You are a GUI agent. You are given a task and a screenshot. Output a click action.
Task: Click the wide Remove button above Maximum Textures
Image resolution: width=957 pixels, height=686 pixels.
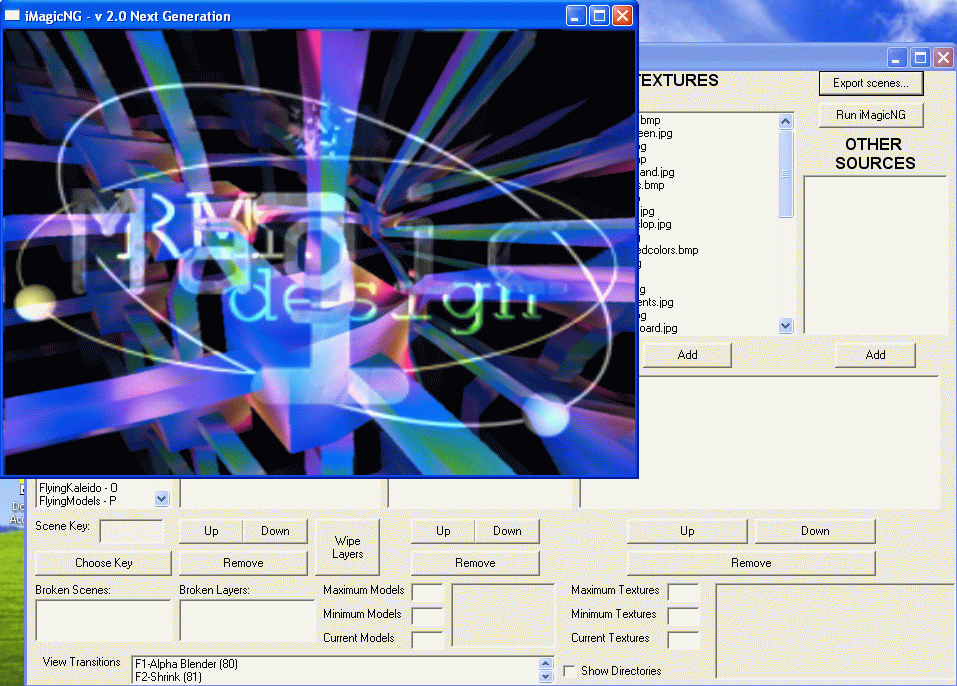click(751, 563)
